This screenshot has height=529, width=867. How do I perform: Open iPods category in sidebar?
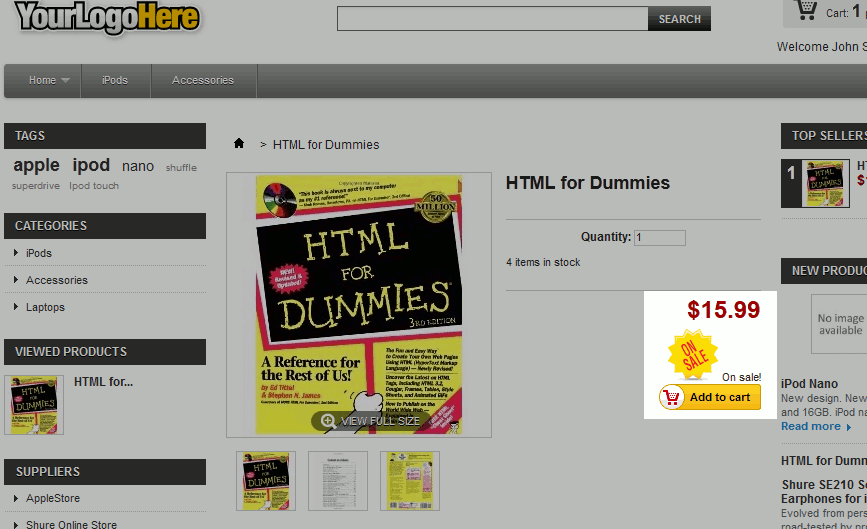(x=39, y=253)
